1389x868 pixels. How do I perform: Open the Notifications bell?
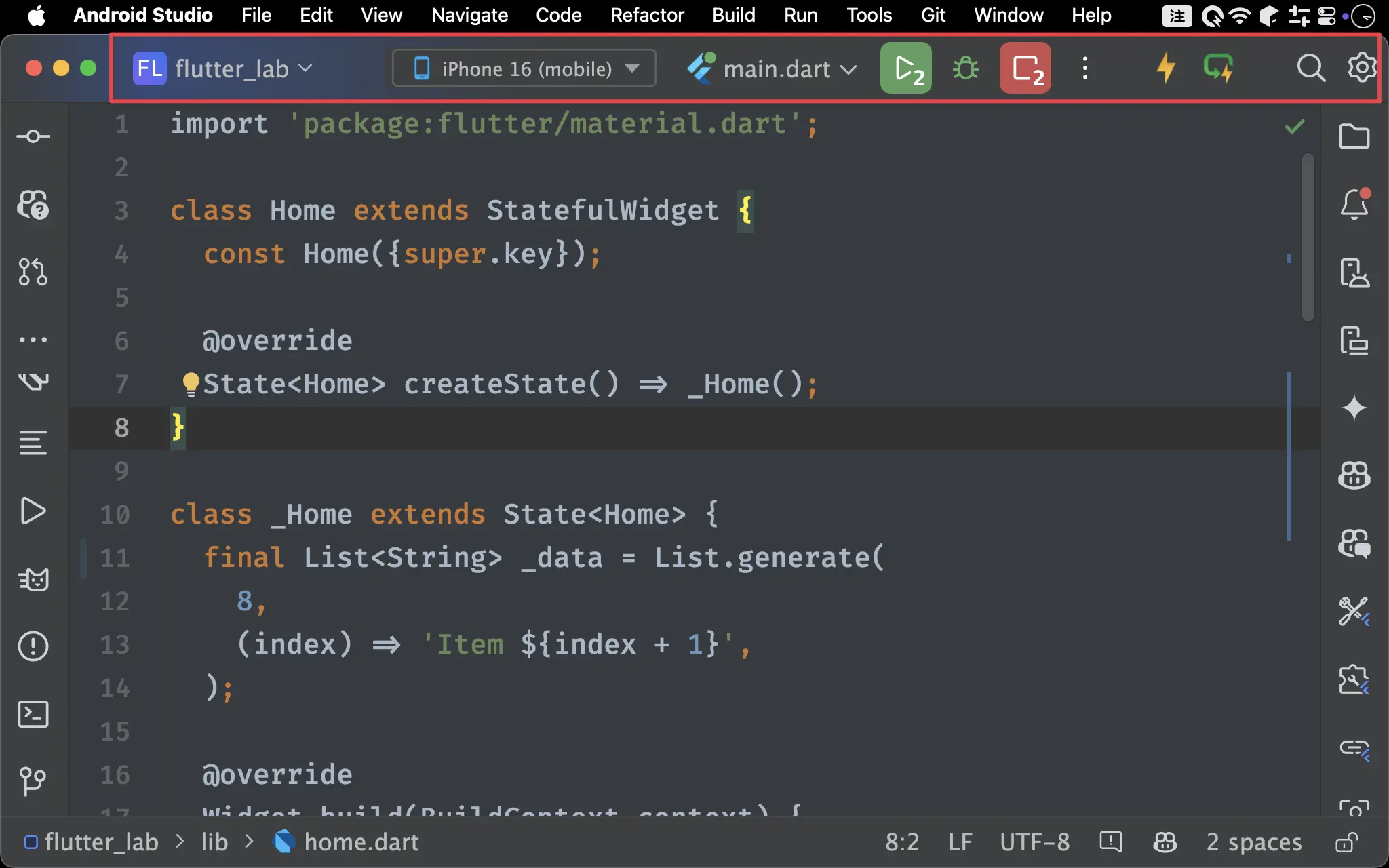coord(1354,204)
